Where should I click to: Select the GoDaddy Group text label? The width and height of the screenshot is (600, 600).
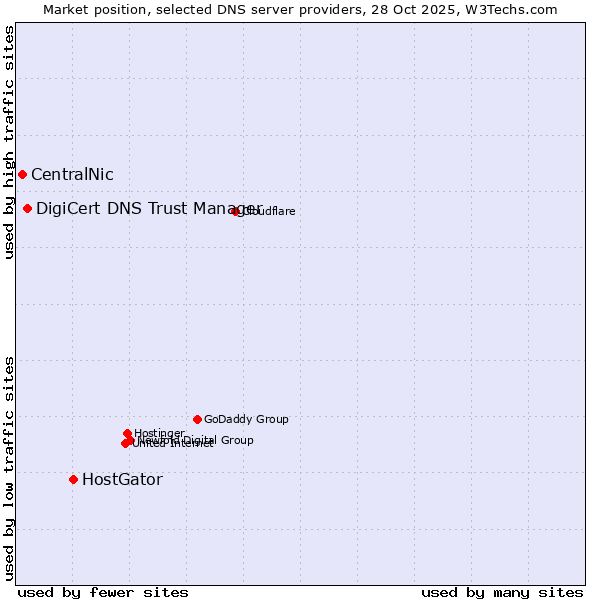[x=246, y=420]
